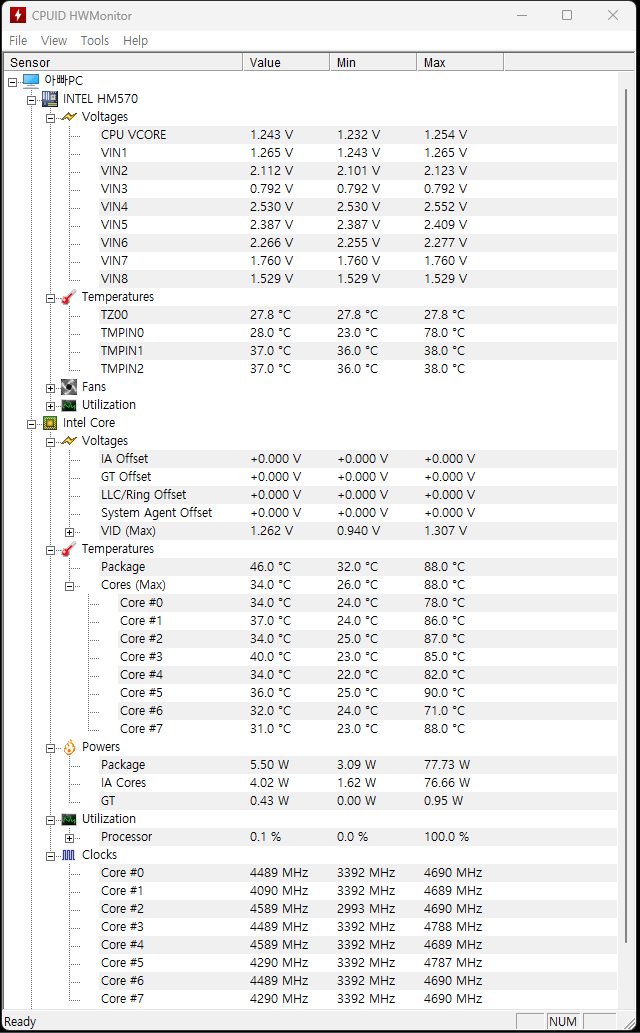The height and width of the screenshot is (1033, 640).
Task: Click the 100.0 % max processor utilization
Action: coord(446,837)
